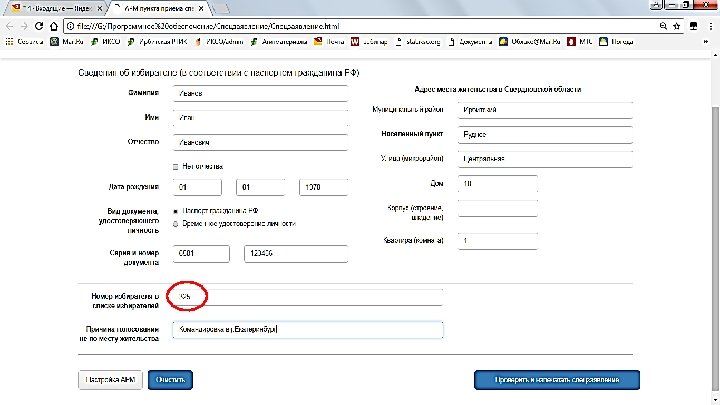
Task: Click the Квартира field showing 1
Action: (497, 241)
